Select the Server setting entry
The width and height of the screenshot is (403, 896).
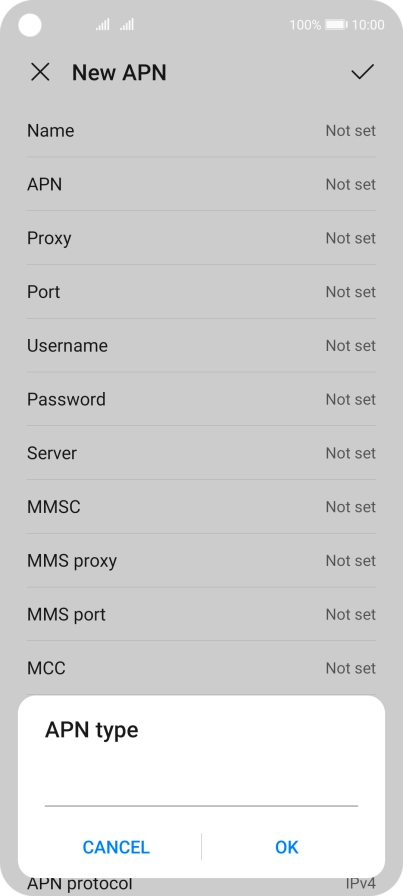[201, 453]
